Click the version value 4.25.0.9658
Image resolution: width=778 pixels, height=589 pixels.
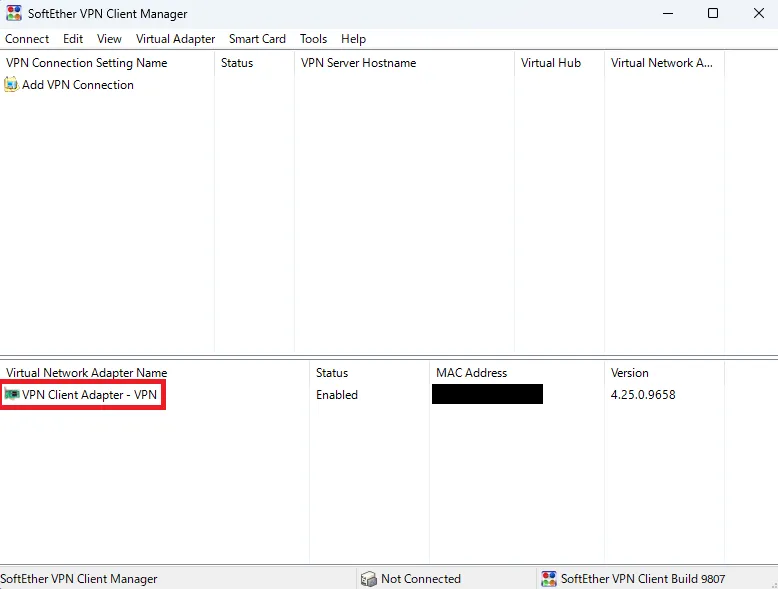point(643,395)
